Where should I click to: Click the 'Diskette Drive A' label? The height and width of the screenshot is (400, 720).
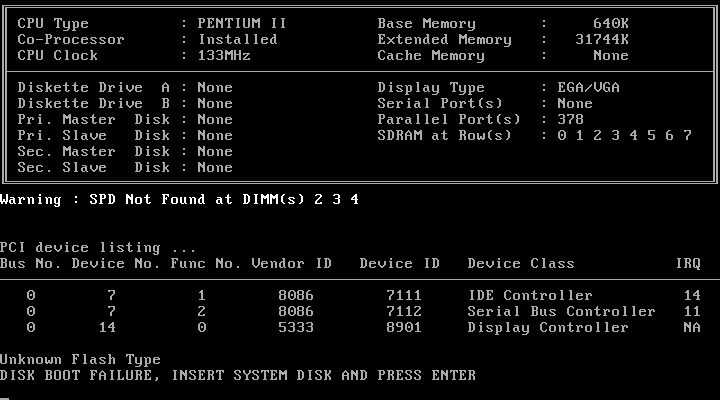coord(94,87)
